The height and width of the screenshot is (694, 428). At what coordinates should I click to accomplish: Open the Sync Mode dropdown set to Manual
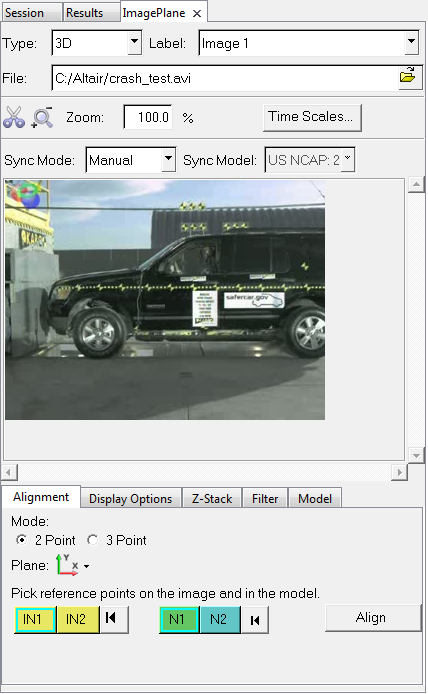coord(168,159)
